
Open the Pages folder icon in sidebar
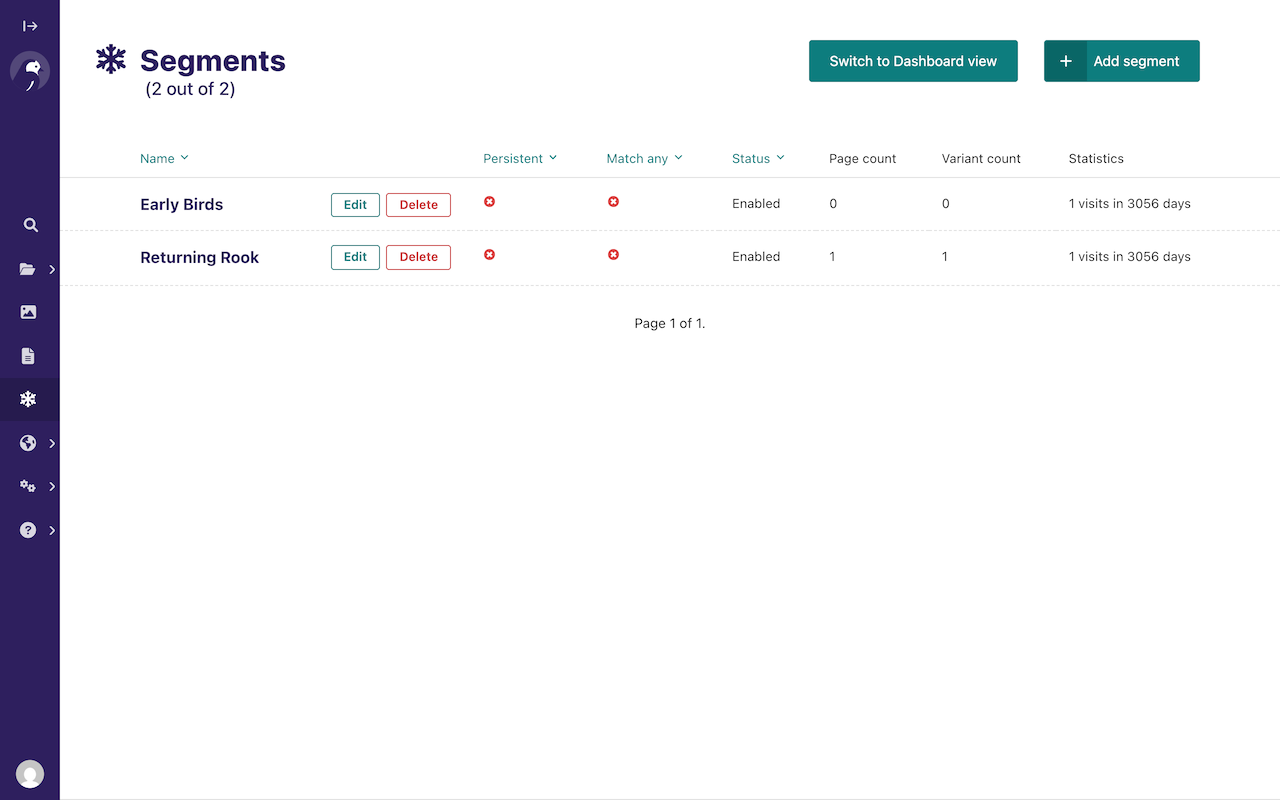tap(28, 269)
